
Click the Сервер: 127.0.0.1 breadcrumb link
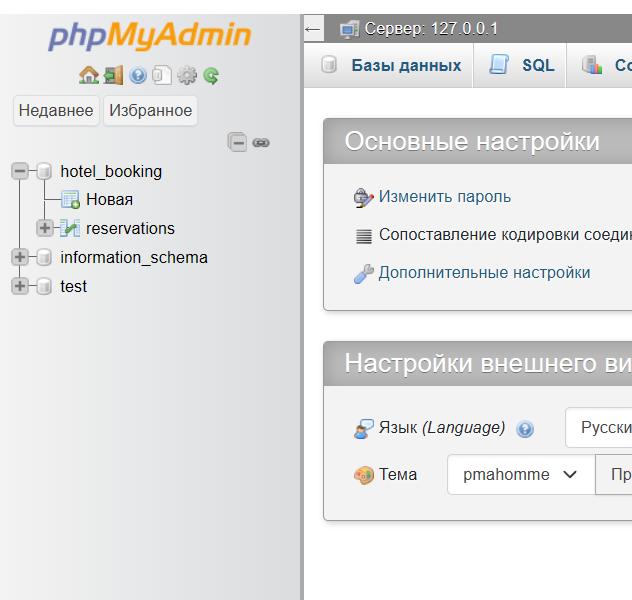pyautogui.click(x=431, y=29)
